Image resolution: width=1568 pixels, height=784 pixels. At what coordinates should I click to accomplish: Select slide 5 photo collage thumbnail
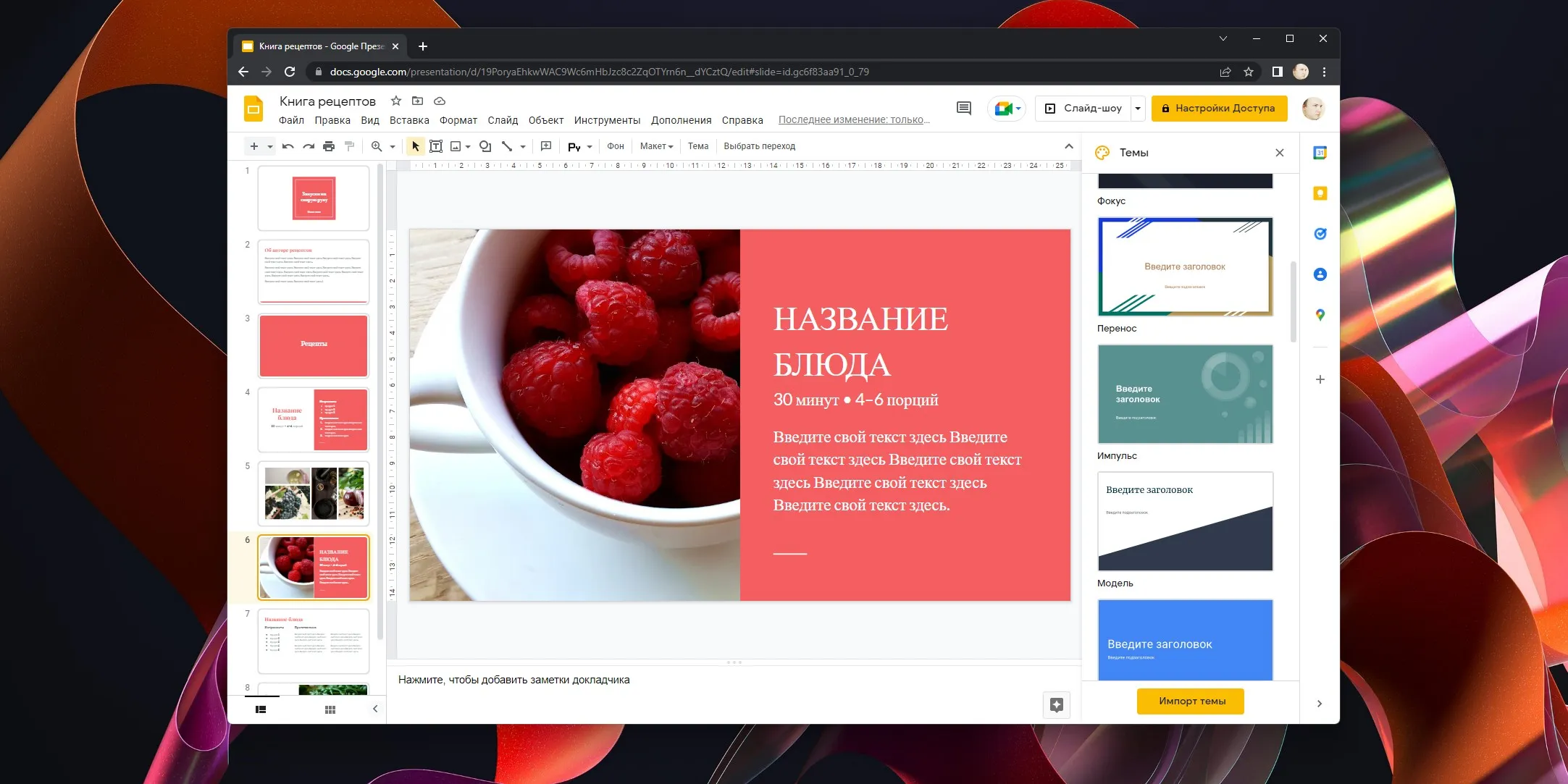pyautogui.click(x=314, y=494)
